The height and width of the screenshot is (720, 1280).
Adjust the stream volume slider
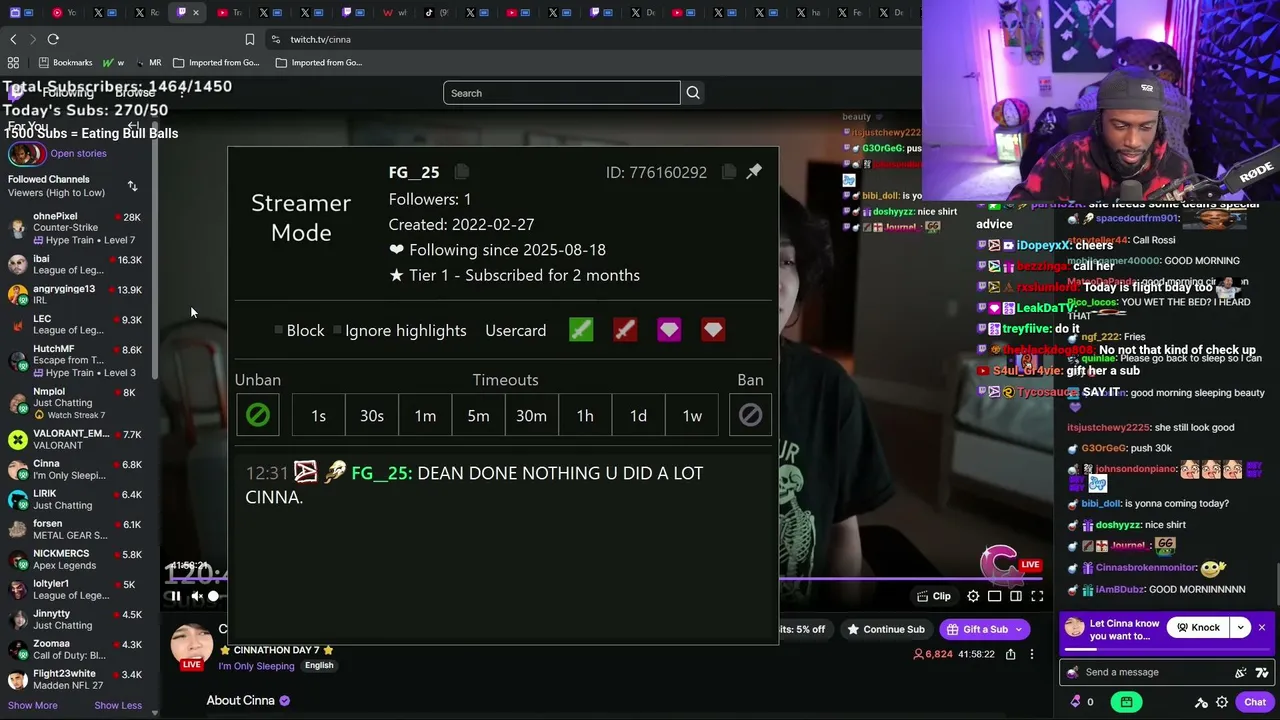point(213,596)
